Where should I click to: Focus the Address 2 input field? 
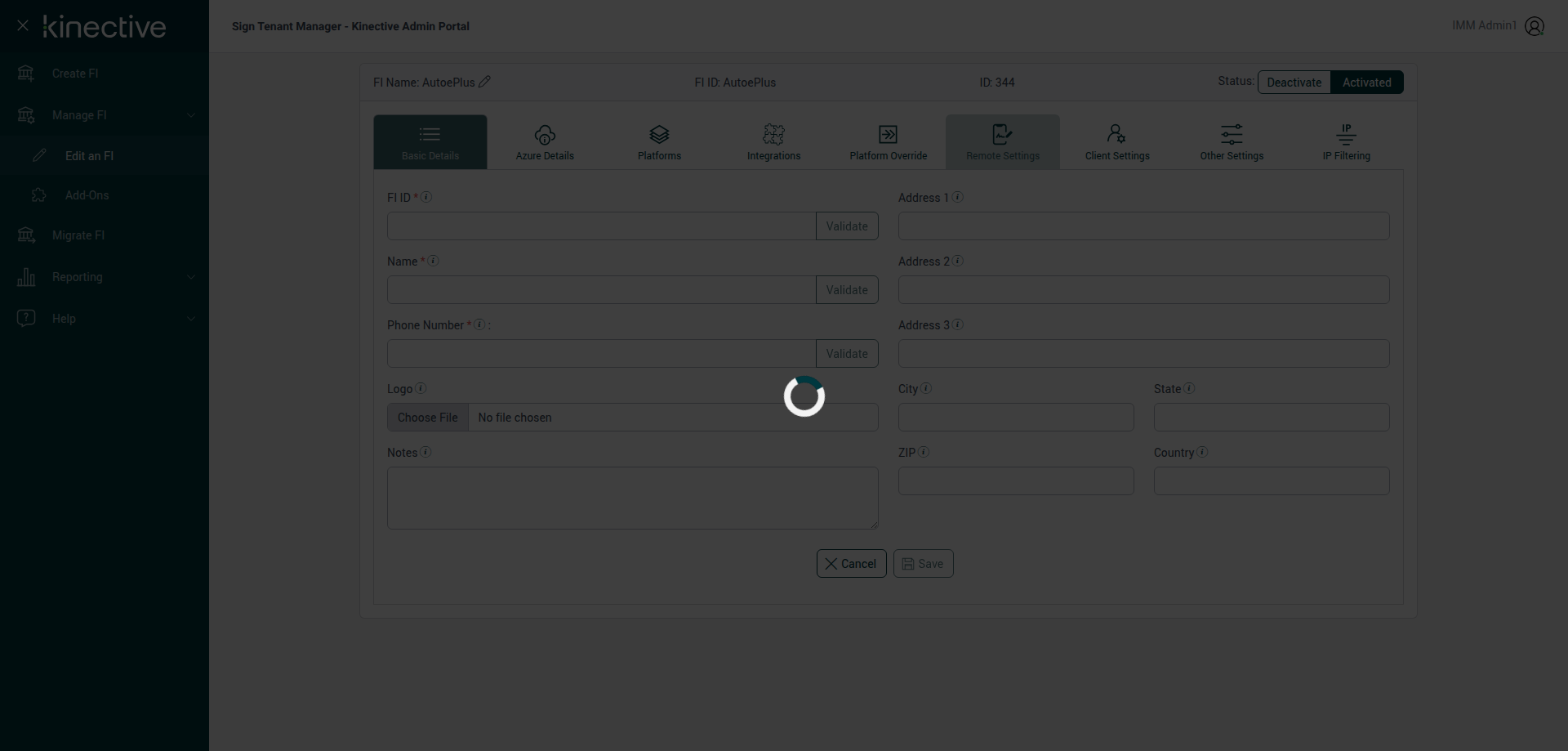tap(1144, 290)
